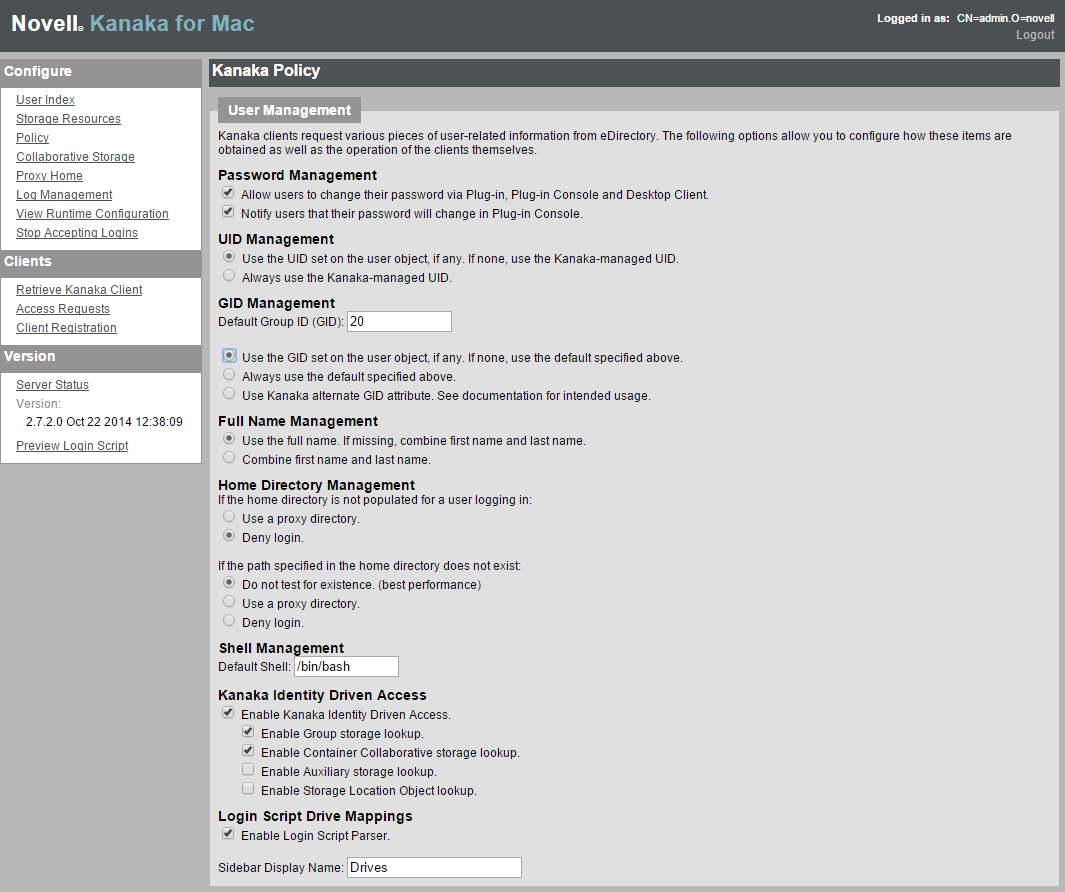The width and height of the screenshot is (1065, 892).
Task: Toggle Notify users that password will change
Action: [x=228, y=212]
